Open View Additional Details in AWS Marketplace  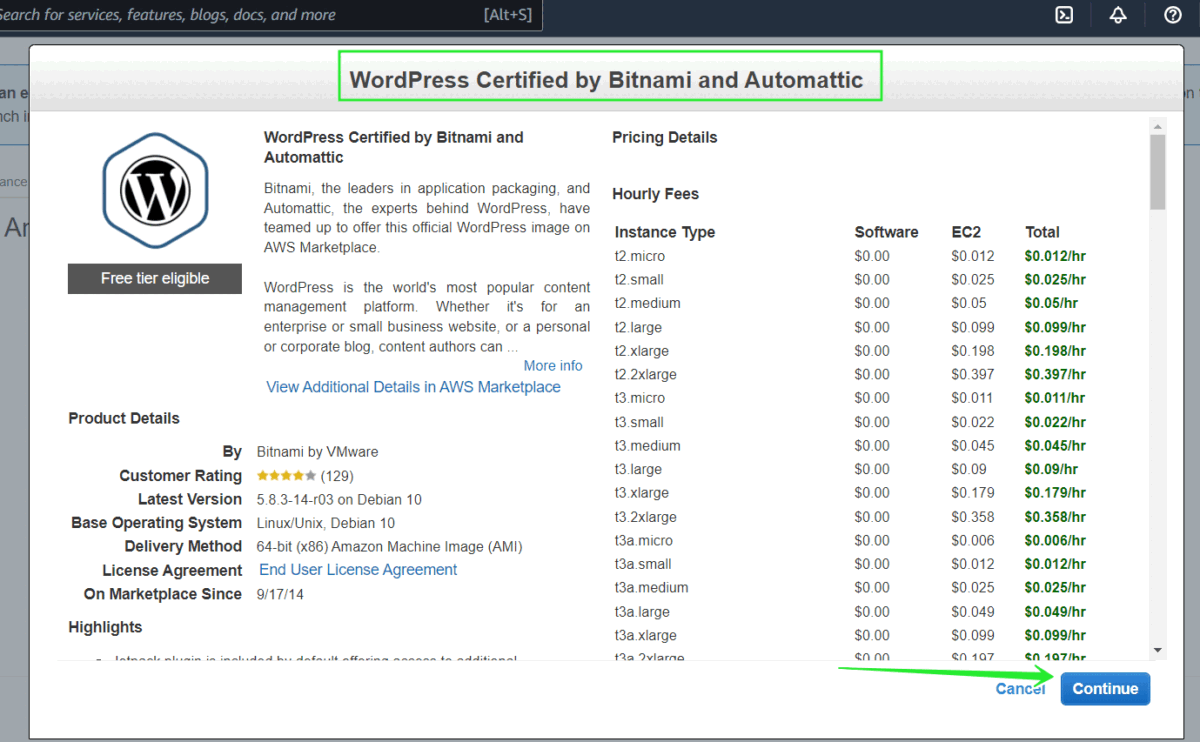click(413, 387)
